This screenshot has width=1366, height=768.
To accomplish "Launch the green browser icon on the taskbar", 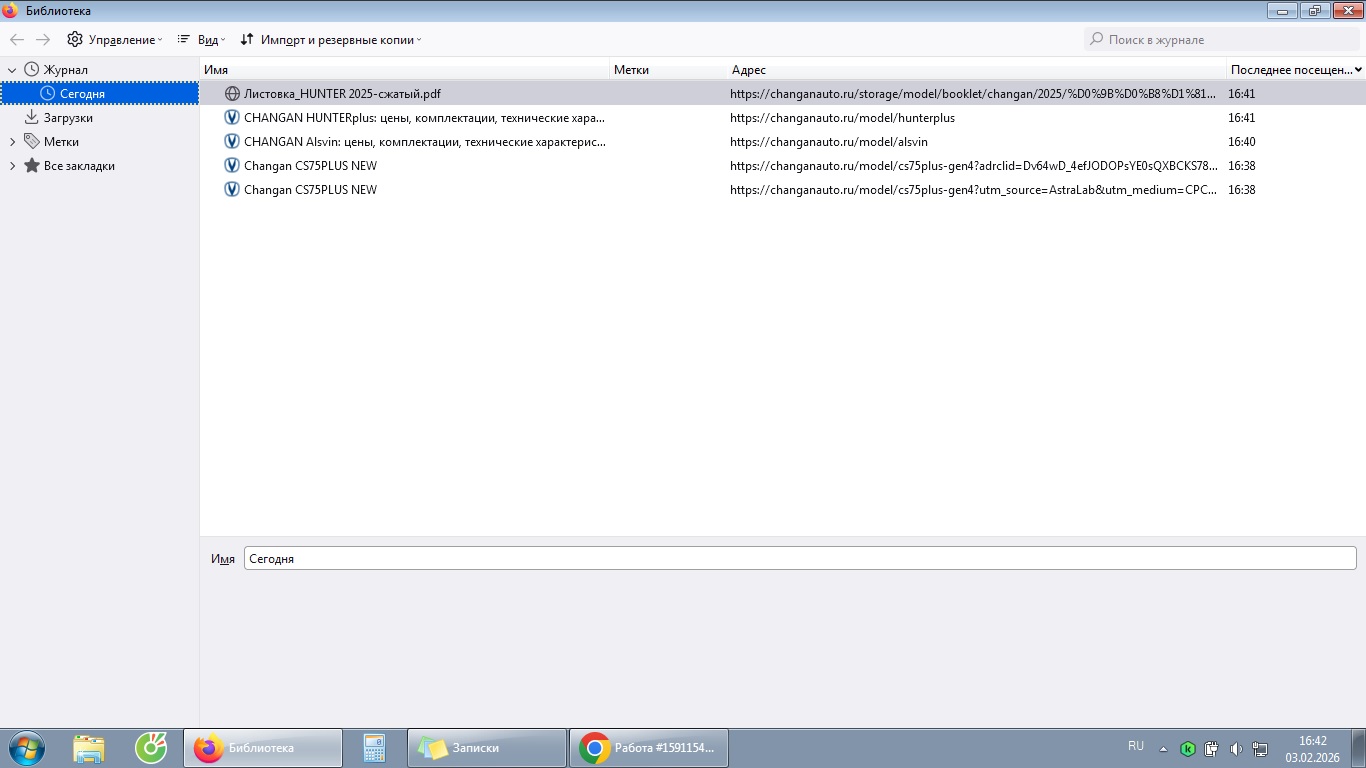I will tap(151, 748).
